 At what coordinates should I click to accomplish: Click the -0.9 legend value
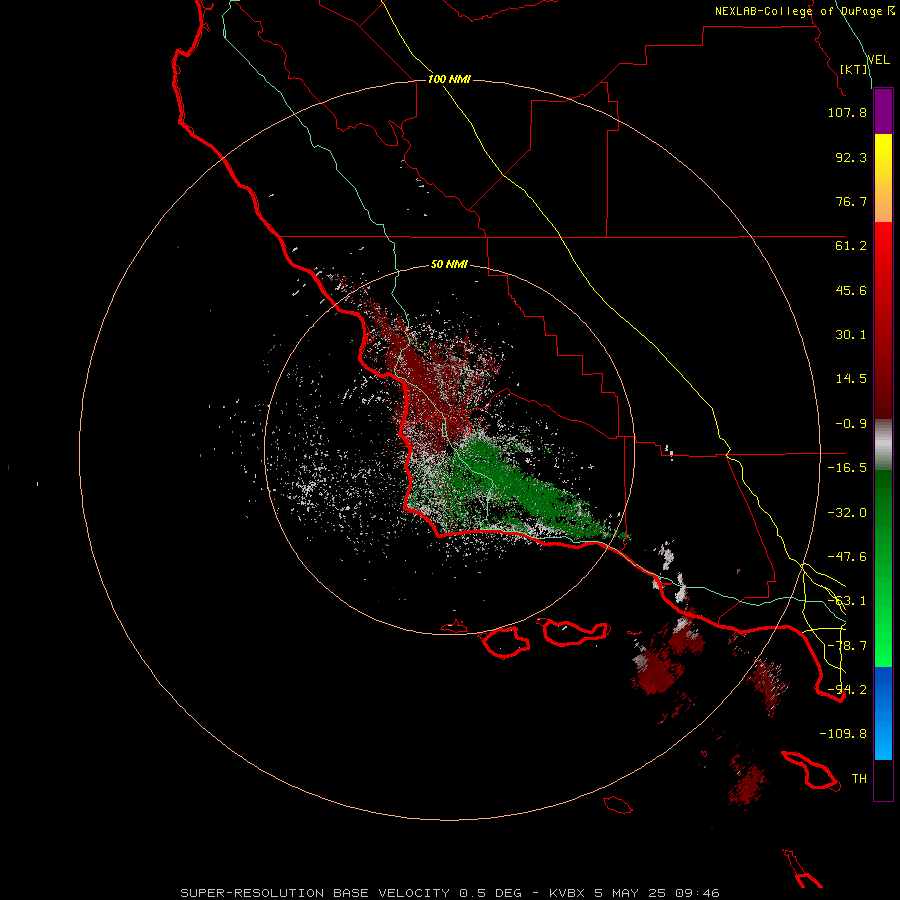[x=851, y=424]
